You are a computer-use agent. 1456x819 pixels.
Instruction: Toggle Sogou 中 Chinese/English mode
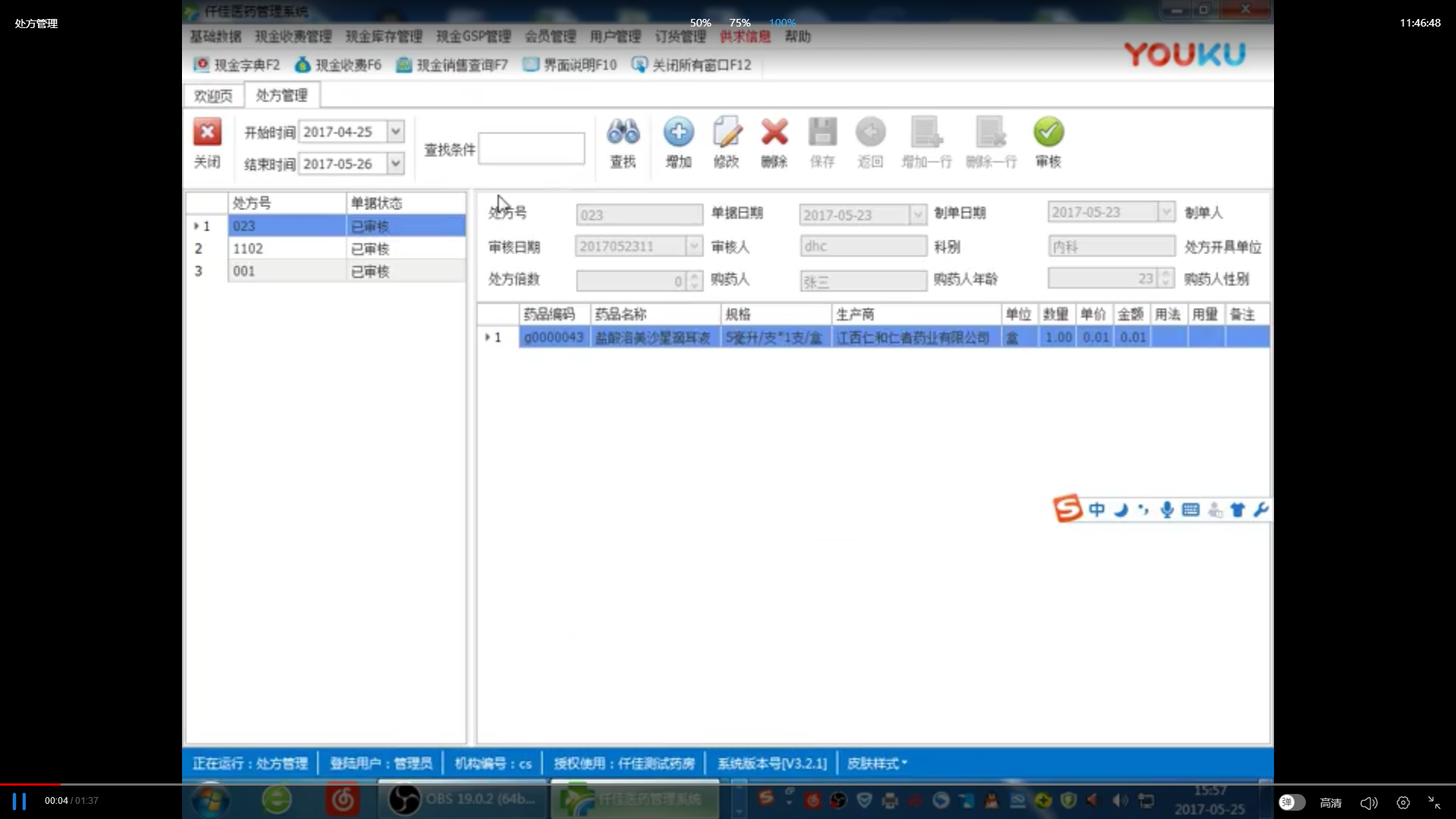[1097, 510]
